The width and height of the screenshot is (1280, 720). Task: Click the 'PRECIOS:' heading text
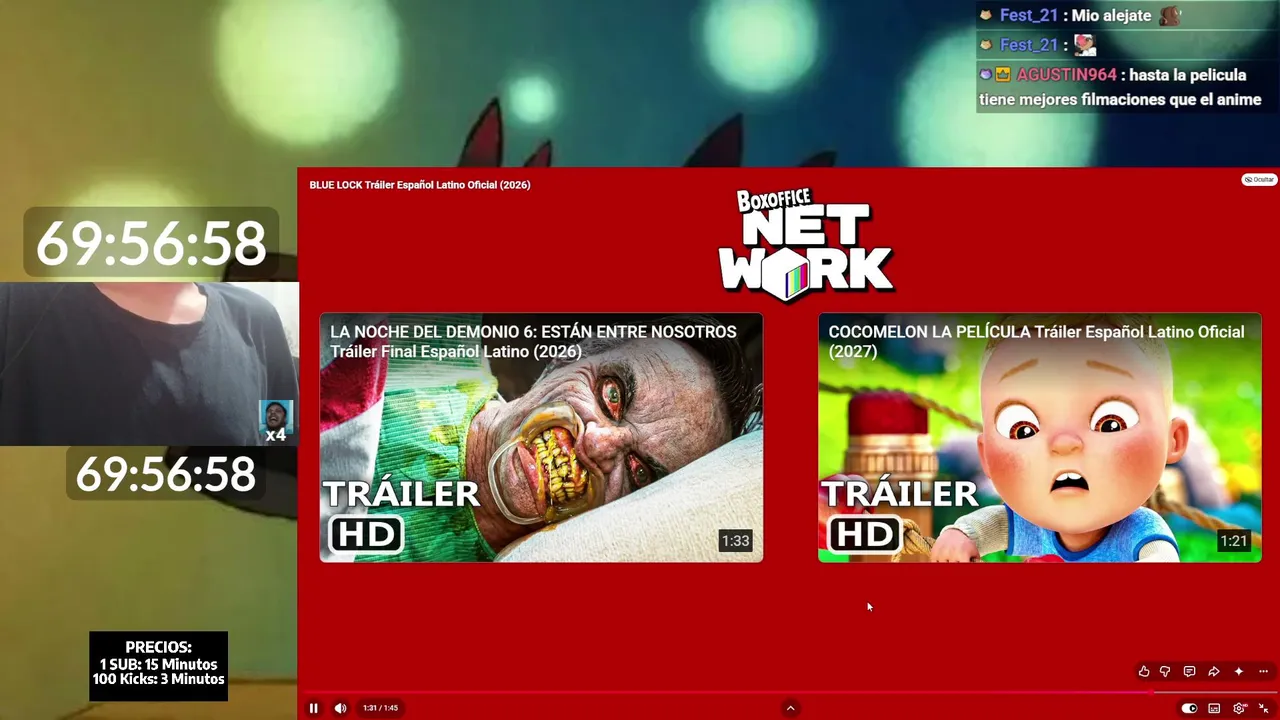tap(158, 647)
